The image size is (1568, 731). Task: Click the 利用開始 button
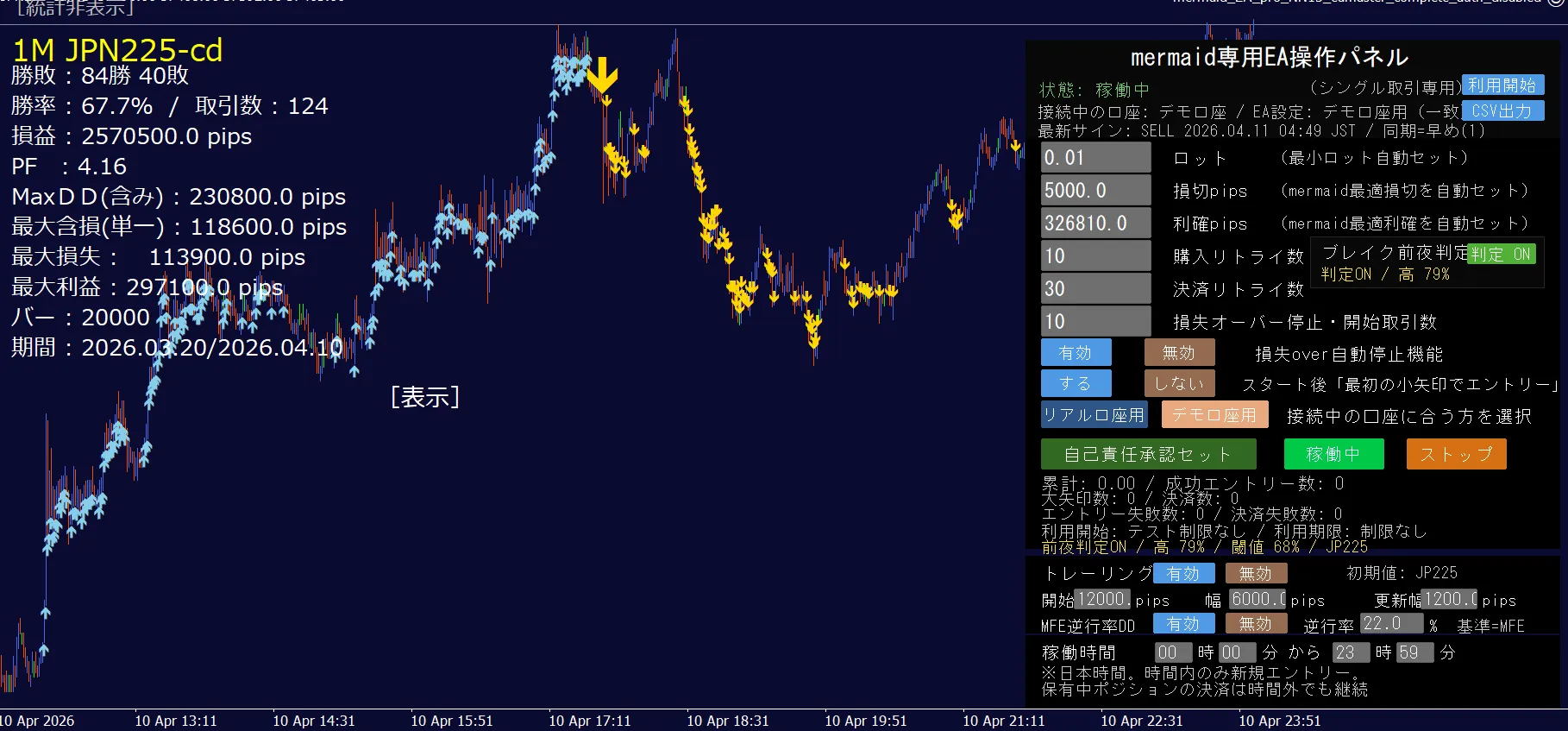point(1502,85)
